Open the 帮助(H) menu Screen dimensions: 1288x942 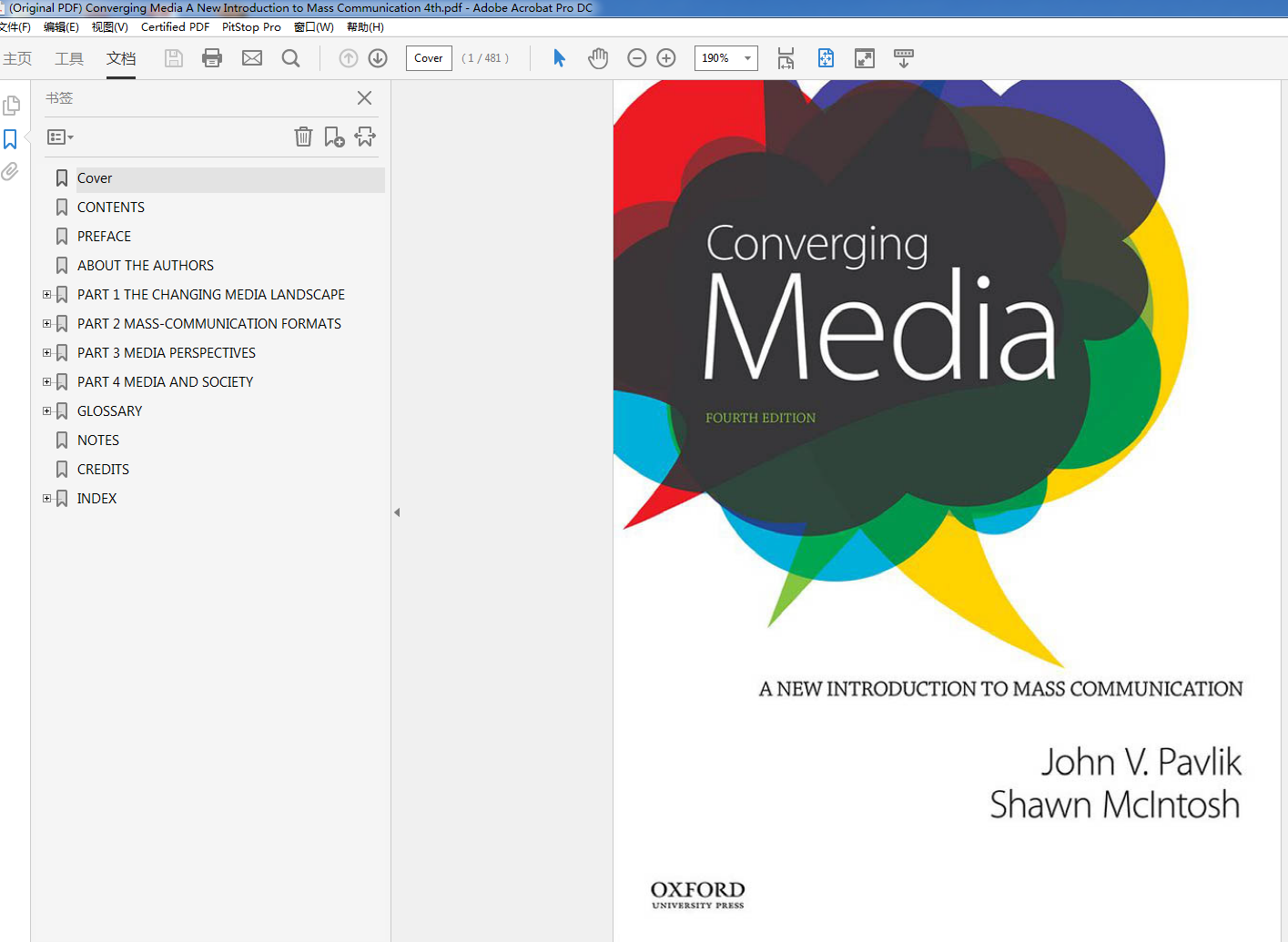point(365,27)
